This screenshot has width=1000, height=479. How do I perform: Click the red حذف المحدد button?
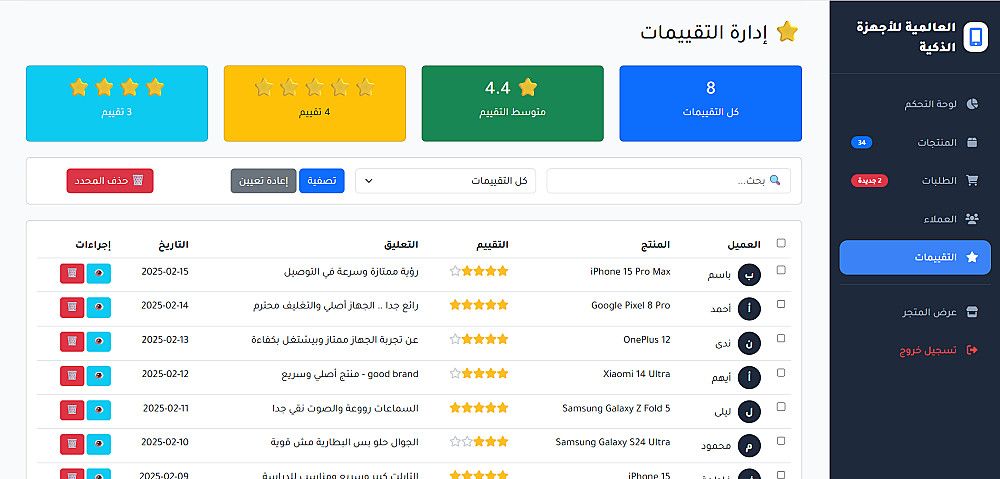[110, 181]
